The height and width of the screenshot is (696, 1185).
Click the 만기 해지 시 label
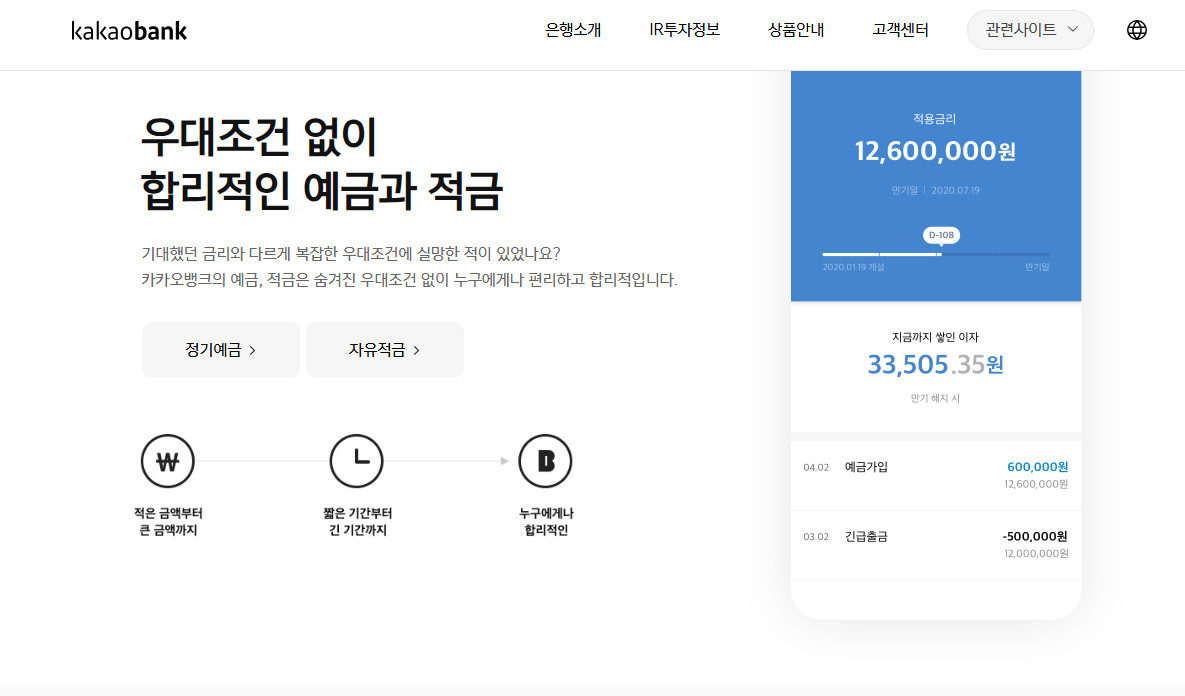[935, 398]
